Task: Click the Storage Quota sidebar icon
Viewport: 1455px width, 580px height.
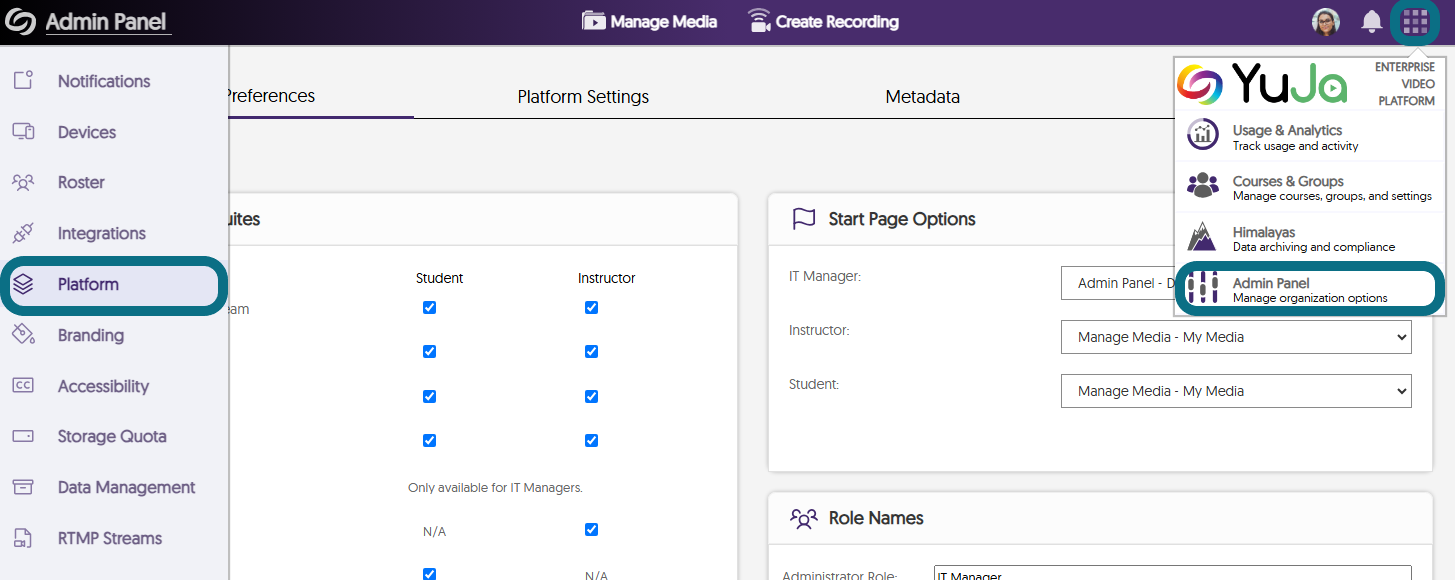Action: pos(22,436)
